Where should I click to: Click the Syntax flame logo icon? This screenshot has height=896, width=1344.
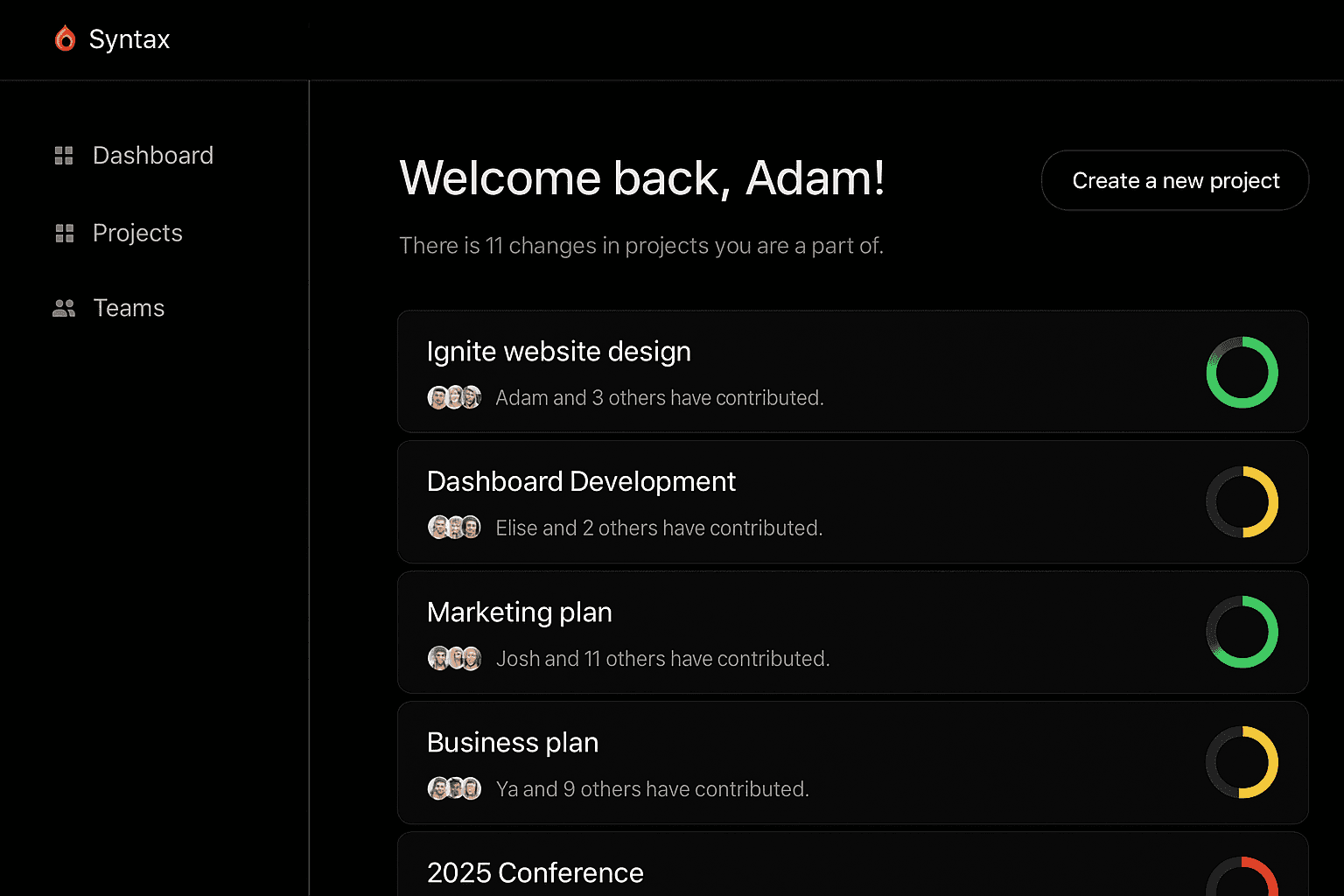(65, 38)
